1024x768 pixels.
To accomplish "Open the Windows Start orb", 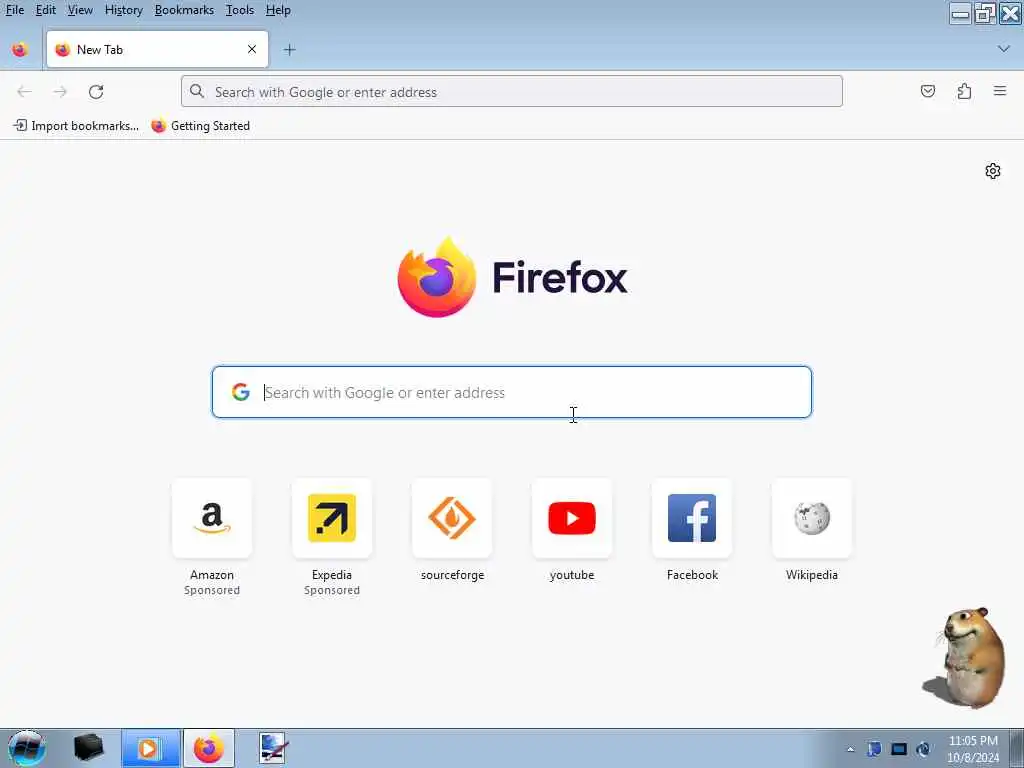I will coord(27,748).
